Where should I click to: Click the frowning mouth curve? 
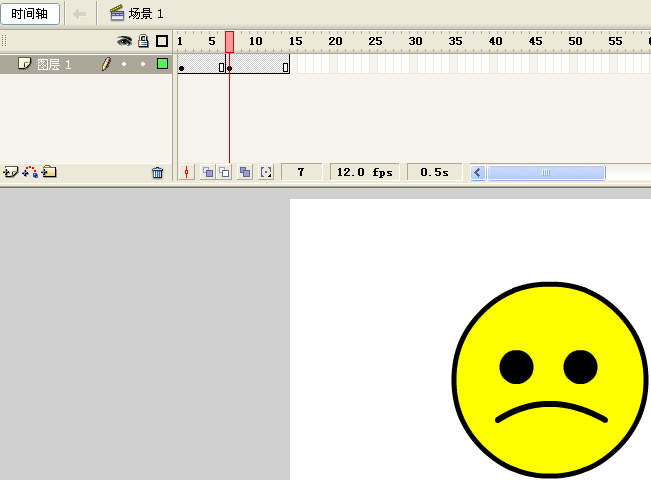pos(551,411)
